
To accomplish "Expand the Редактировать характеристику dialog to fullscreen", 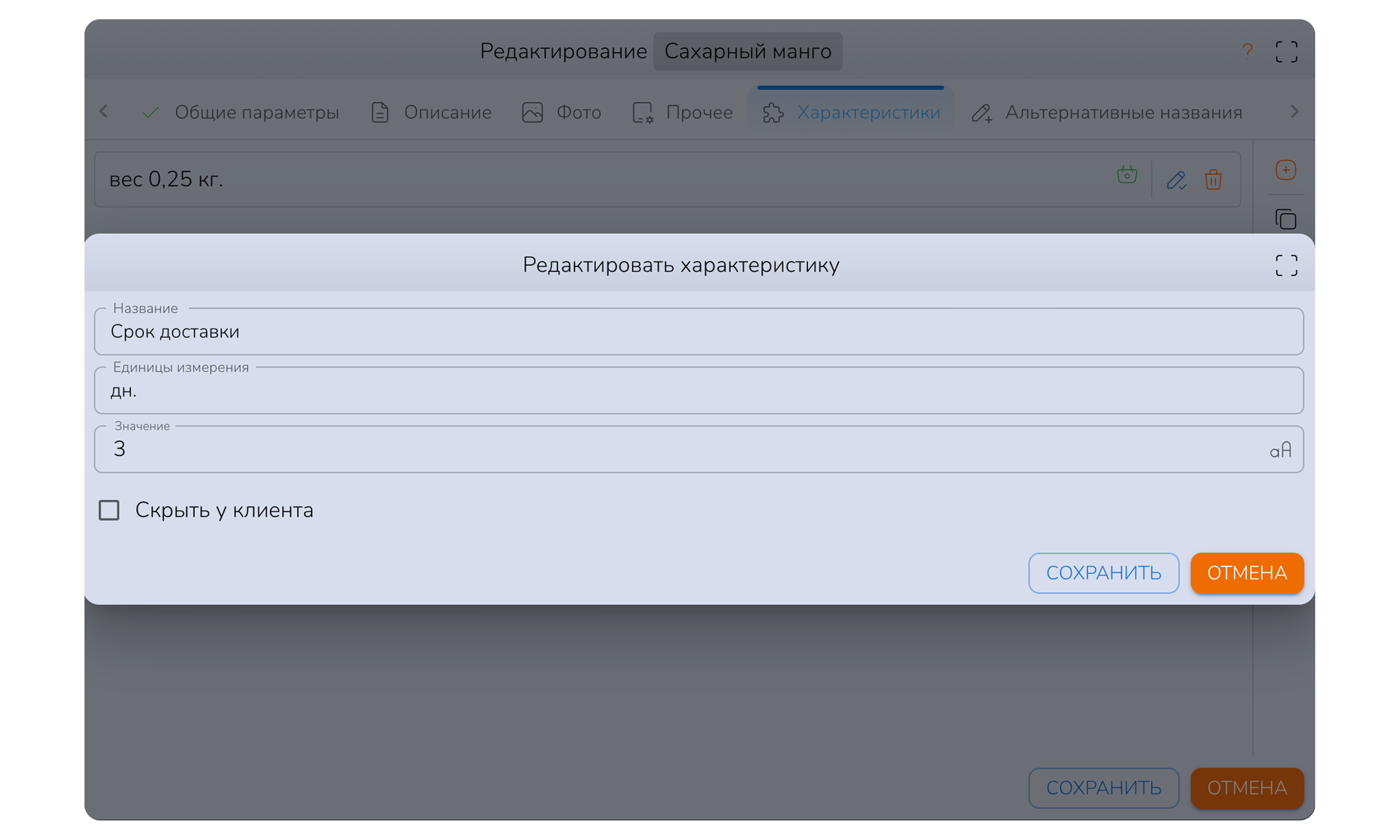I will [x=1286, y=265].
